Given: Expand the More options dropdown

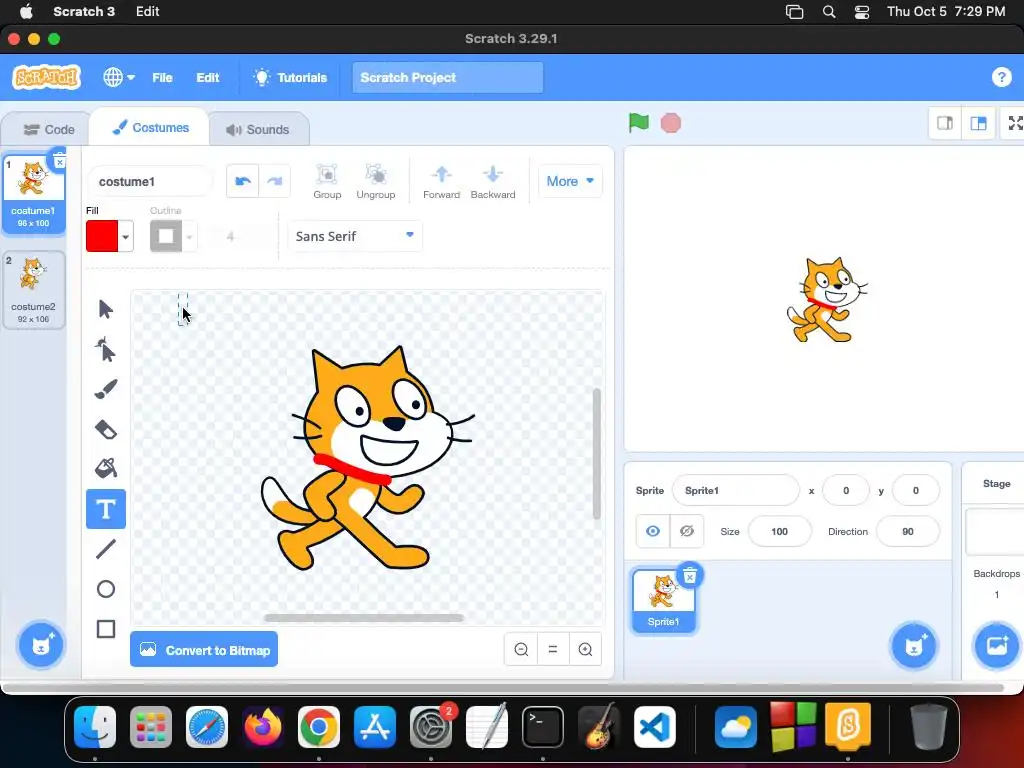Looking at the screenshot, I should click(570, 181).
